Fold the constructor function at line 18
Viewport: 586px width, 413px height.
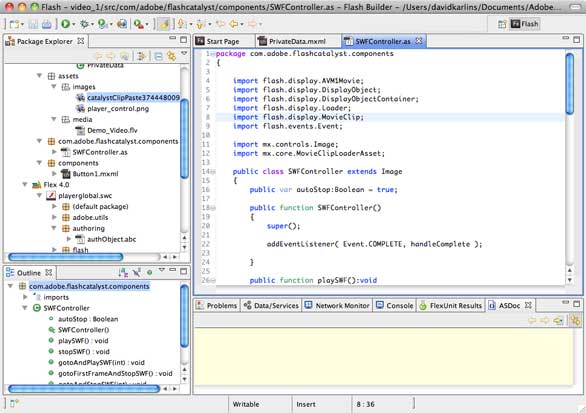coord(213,208)
